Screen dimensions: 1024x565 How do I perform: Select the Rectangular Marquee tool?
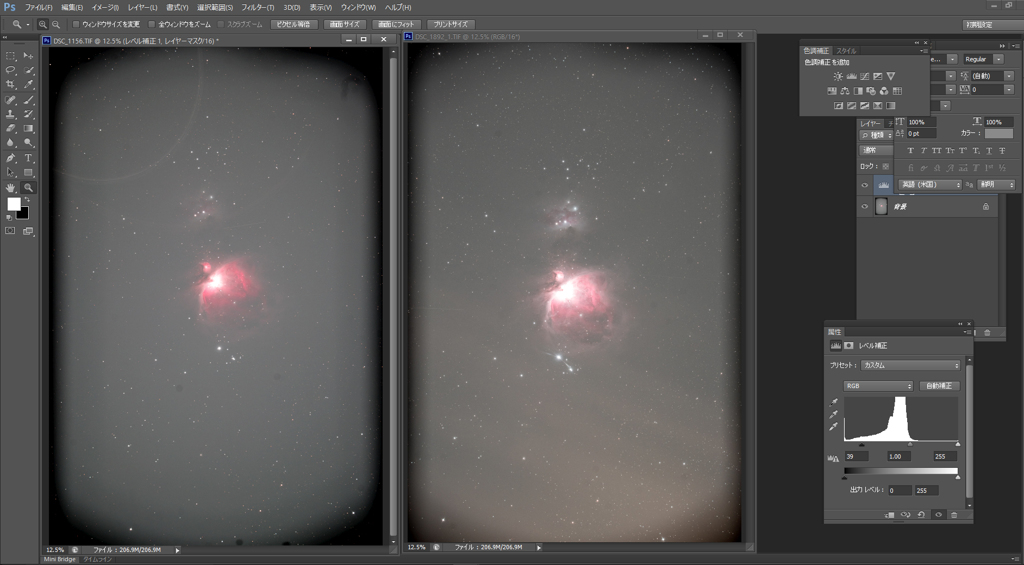[10, 56]
